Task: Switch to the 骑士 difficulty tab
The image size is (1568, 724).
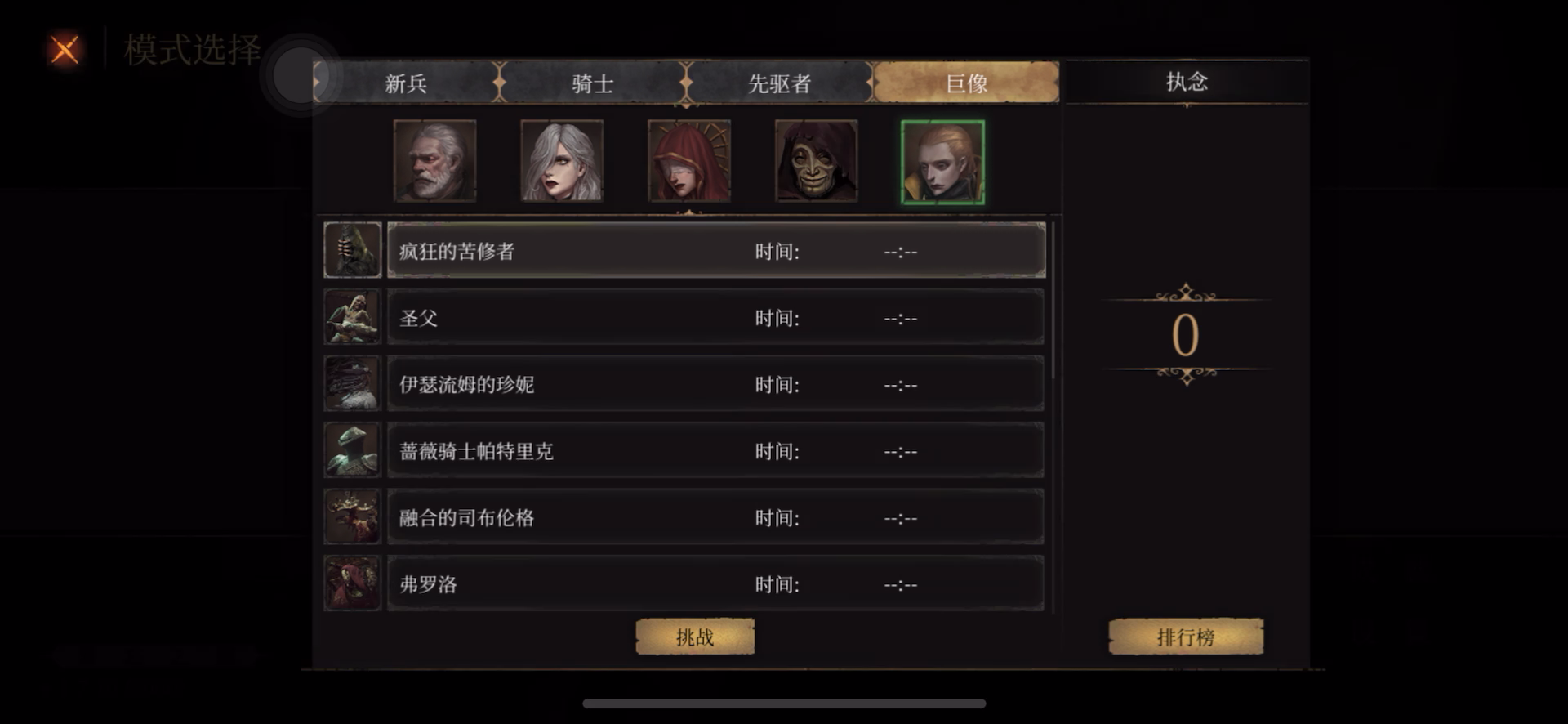Action: [x=593, y=83]
